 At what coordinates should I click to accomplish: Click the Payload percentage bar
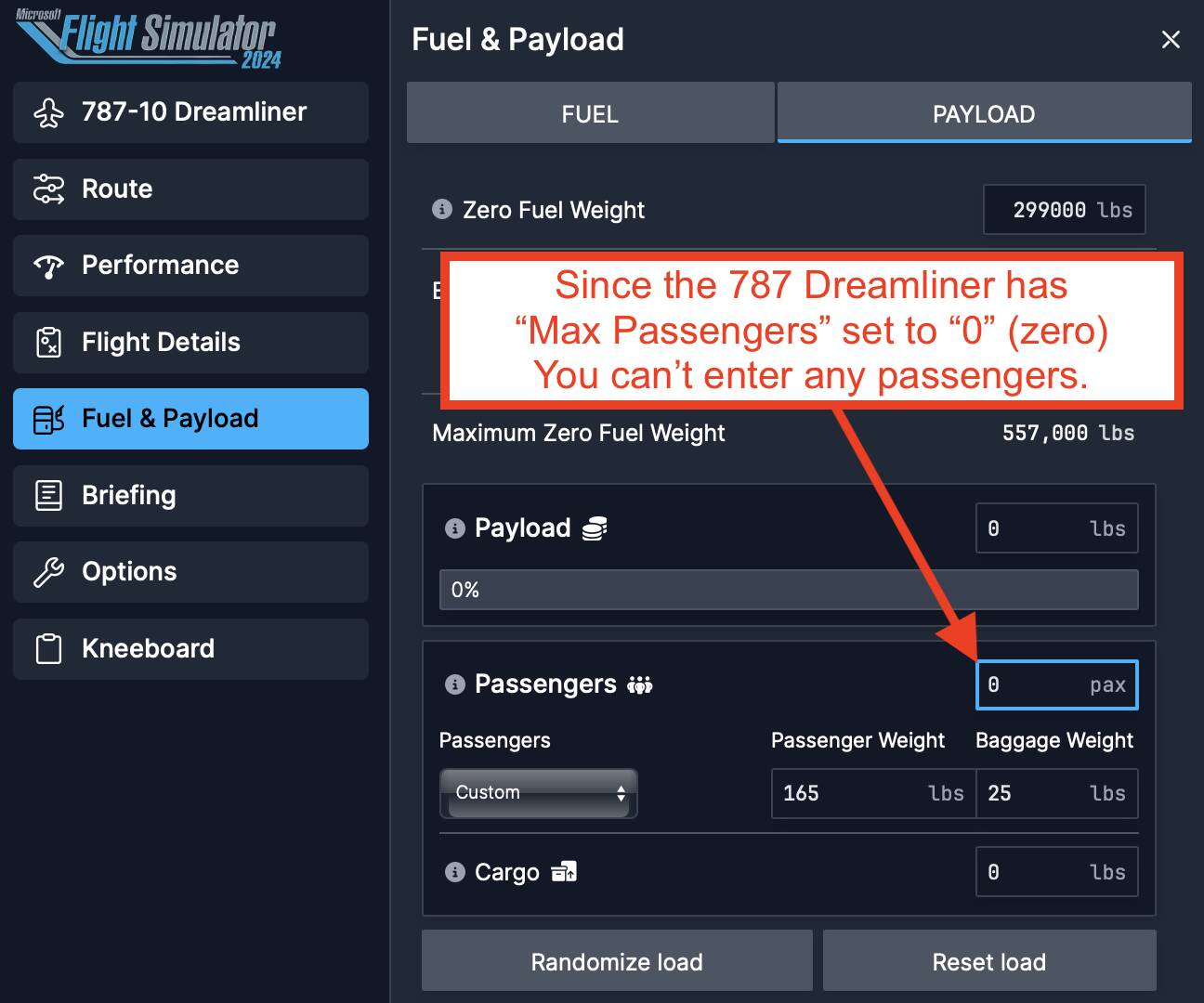[x=789, y=590]
